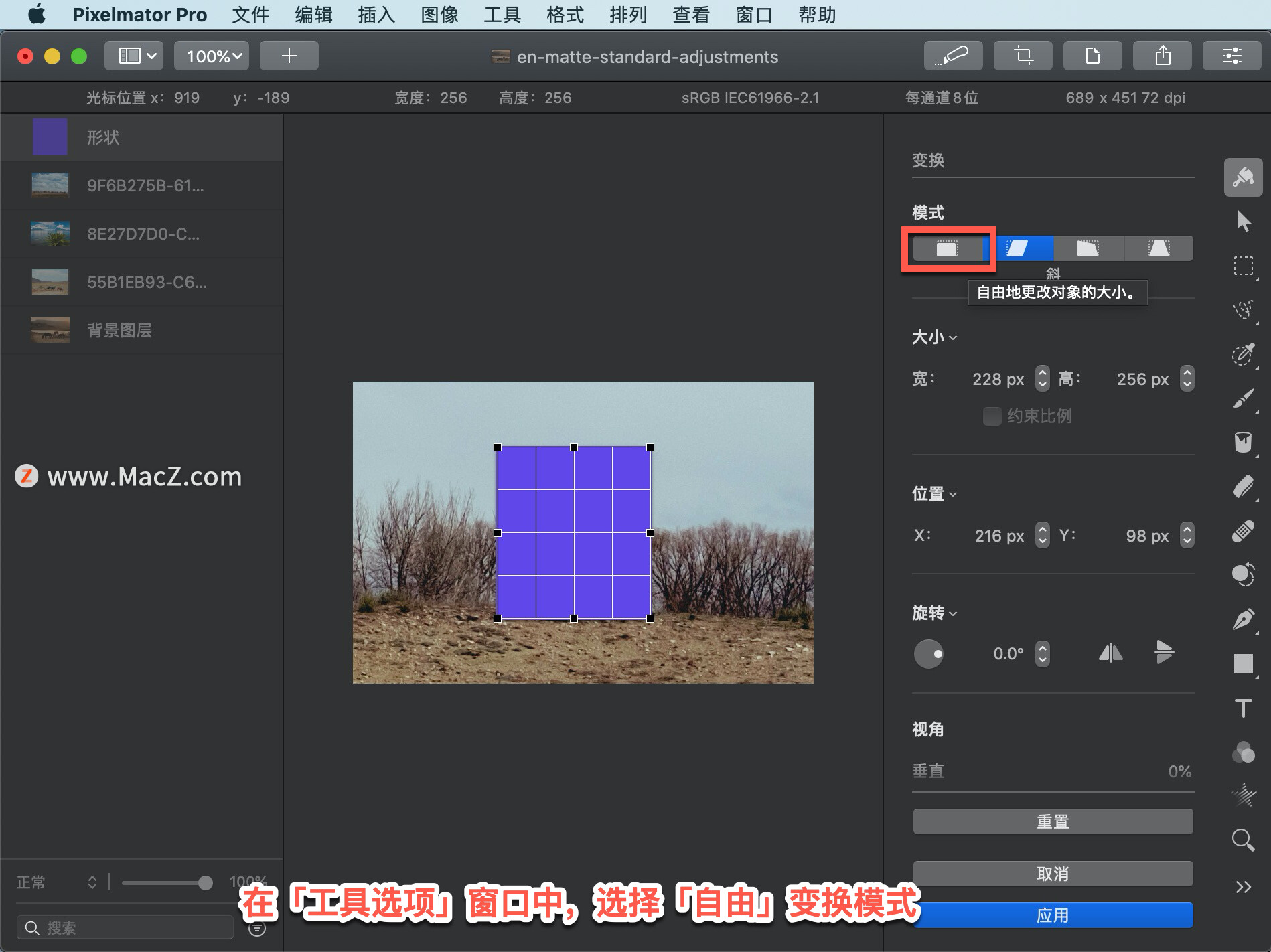The width and height of the screenshot is (1271, 952).
Task: Select the Arrange arrow tool
Action: click(1244, 221)
